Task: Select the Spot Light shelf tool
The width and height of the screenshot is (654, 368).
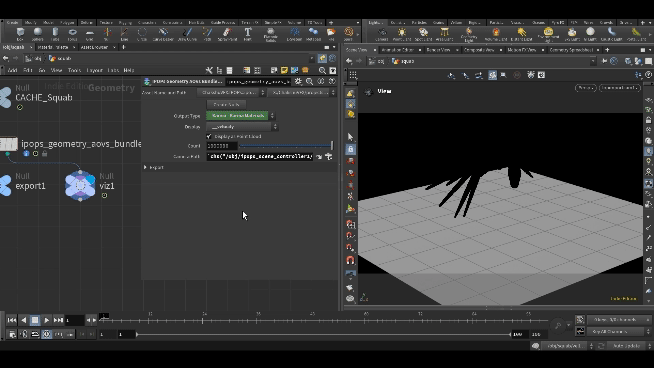Action: pos(423,34)
